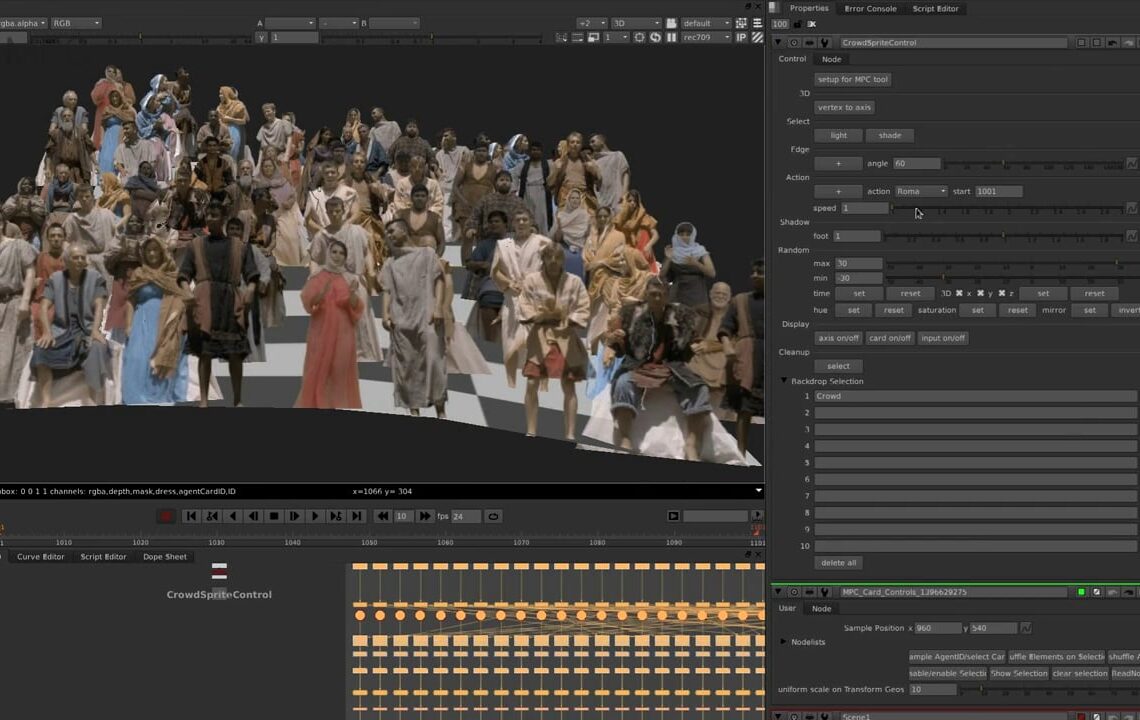Click the center-node icon in CrowdSpriteControl header
This screenshot has width=1140, height=720.
(x=1096, y=42)
